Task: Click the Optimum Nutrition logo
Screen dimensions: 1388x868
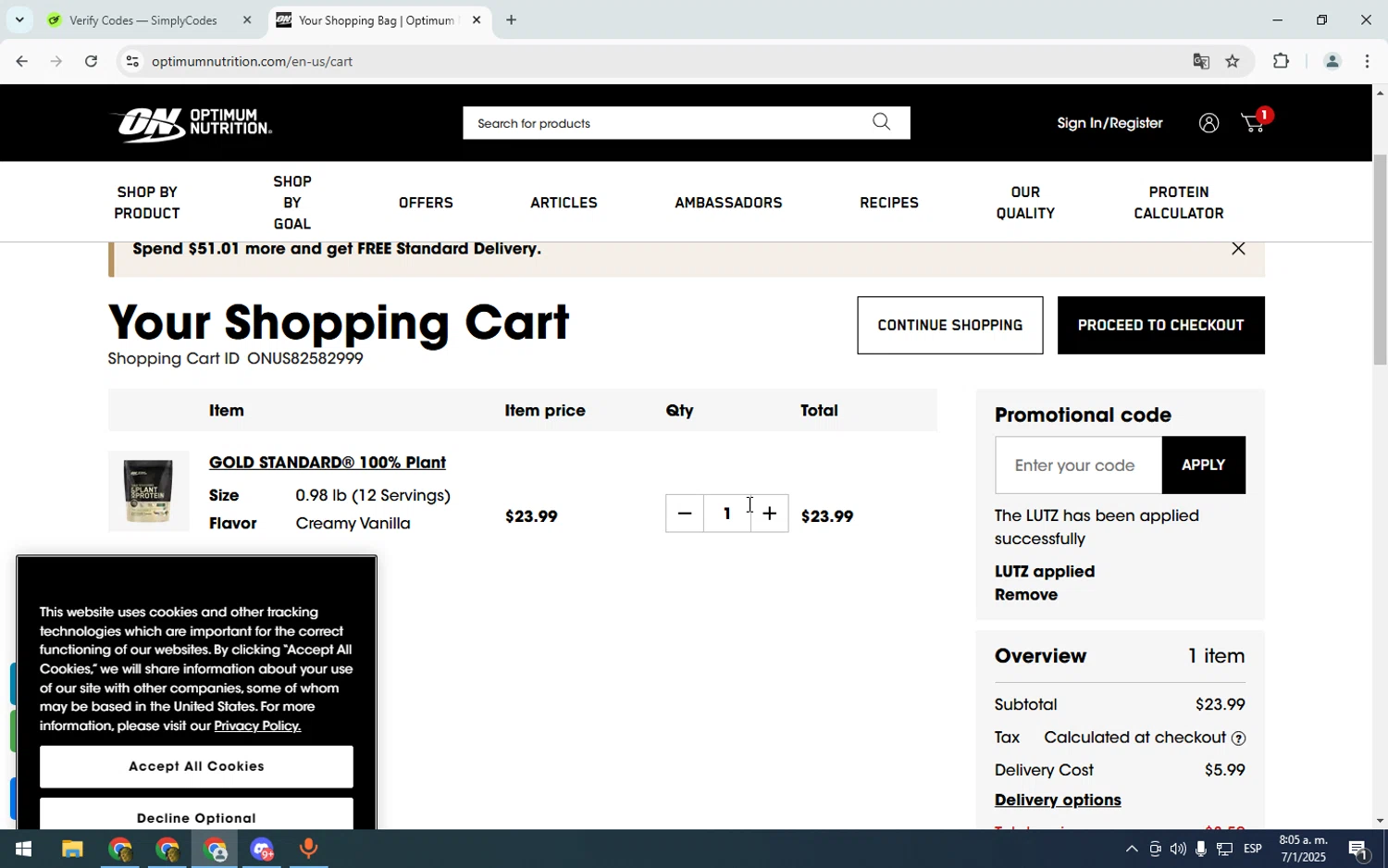Action: tap(191, 124)
